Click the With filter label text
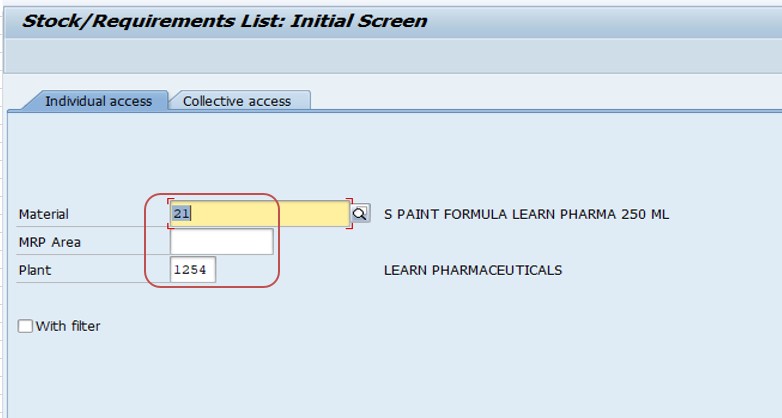 pyautogui.click(x=68, y=326)
